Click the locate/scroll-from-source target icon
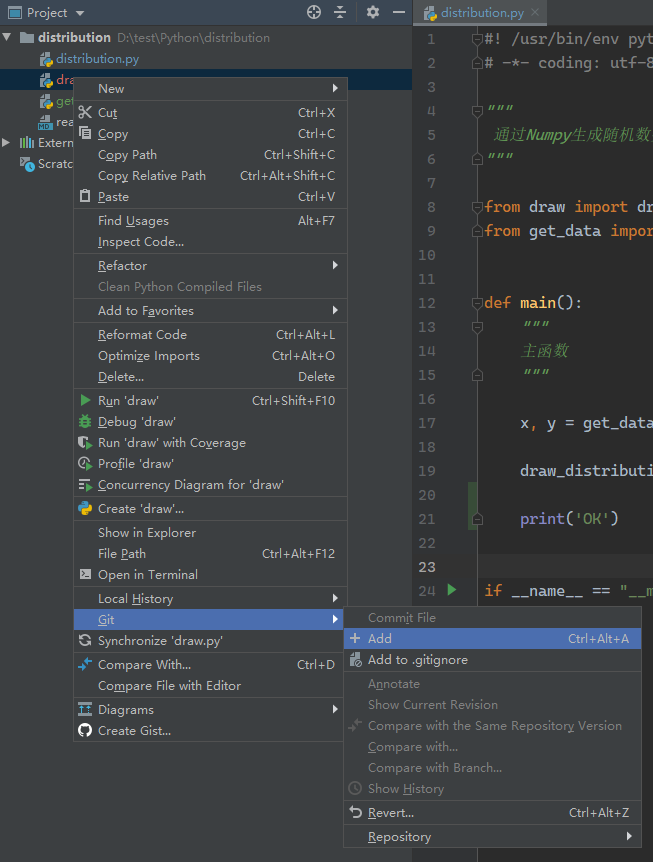The image size is (653, 862). (x=314, y=12)
